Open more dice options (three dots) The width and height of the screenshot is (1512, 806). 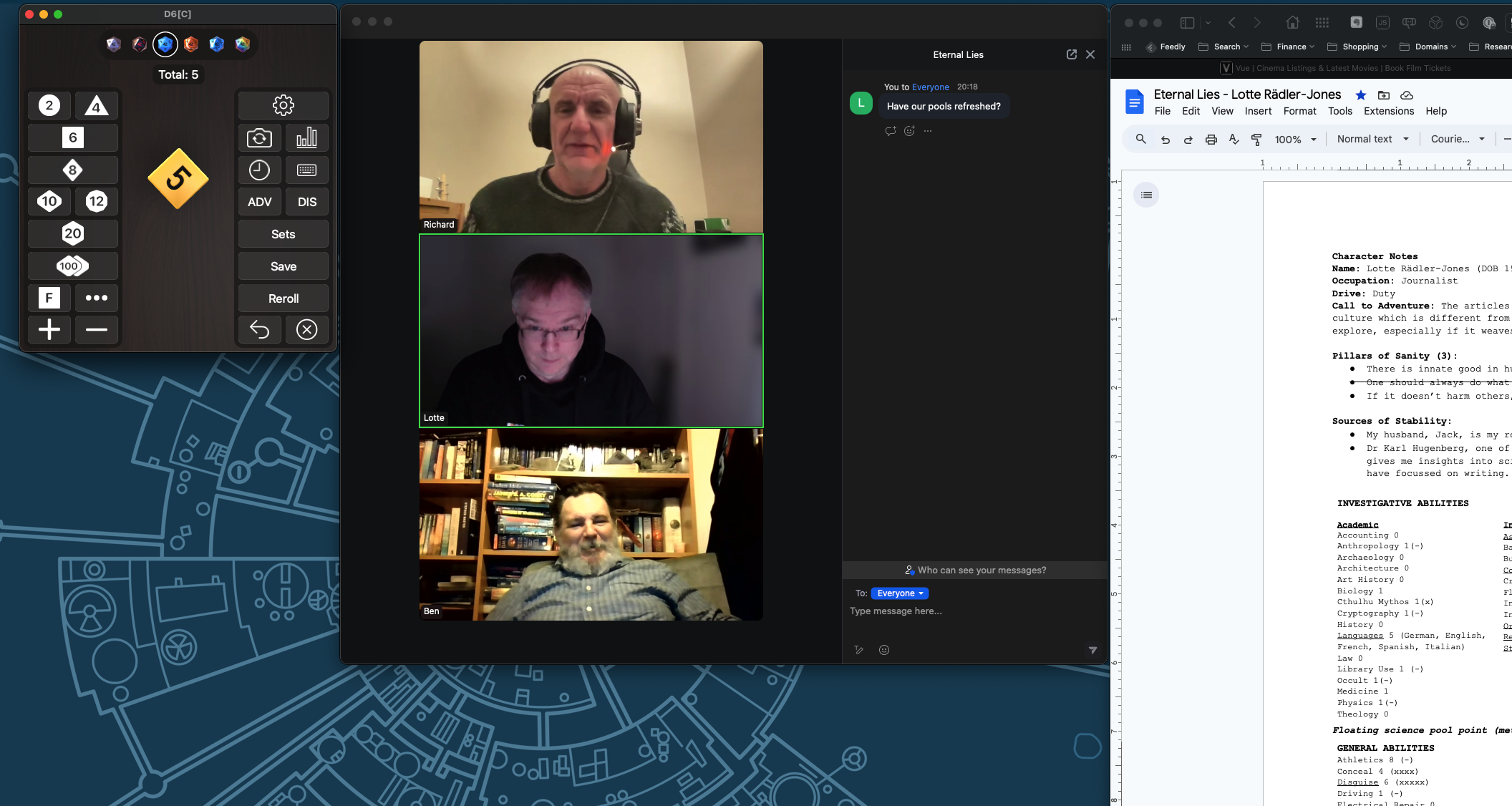point(97,298)
